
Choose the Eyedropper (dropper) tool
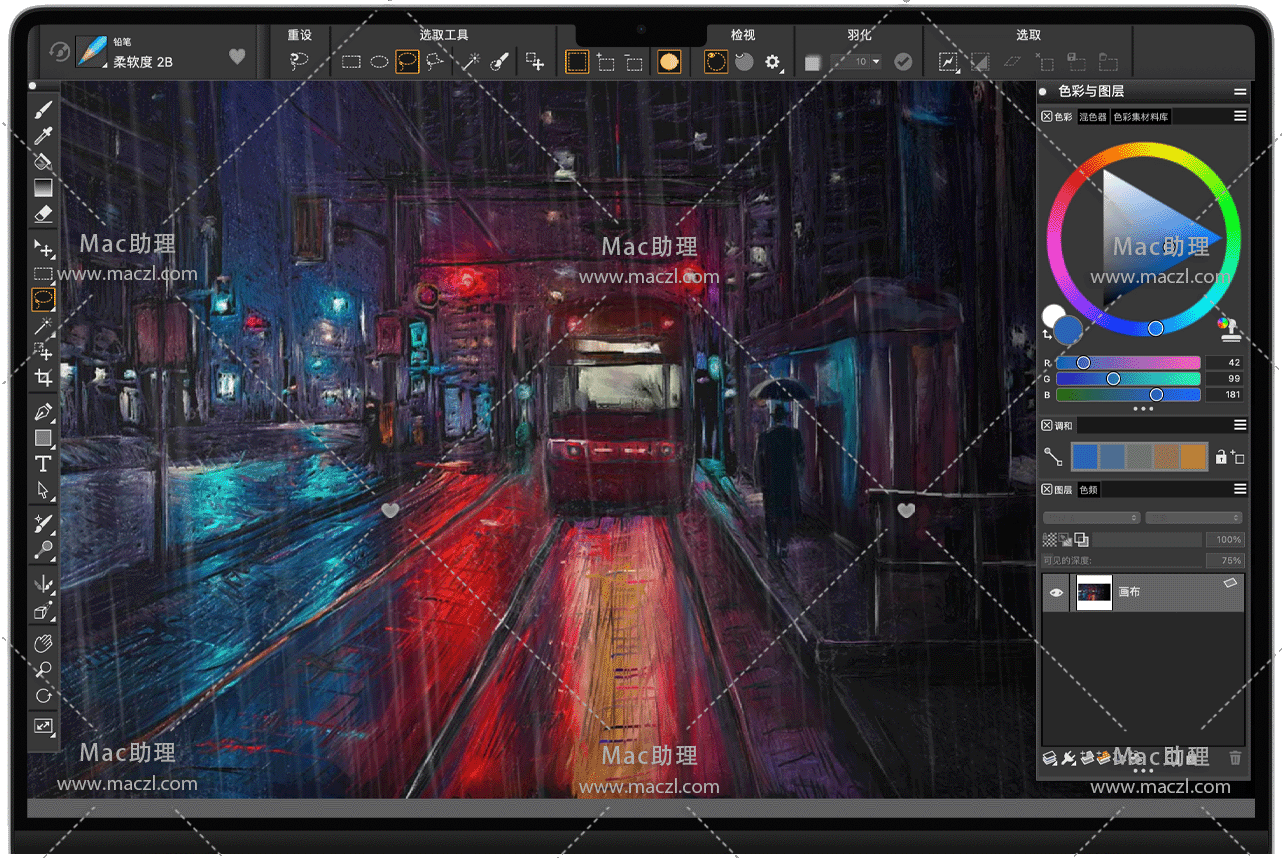tap(43, 136)
